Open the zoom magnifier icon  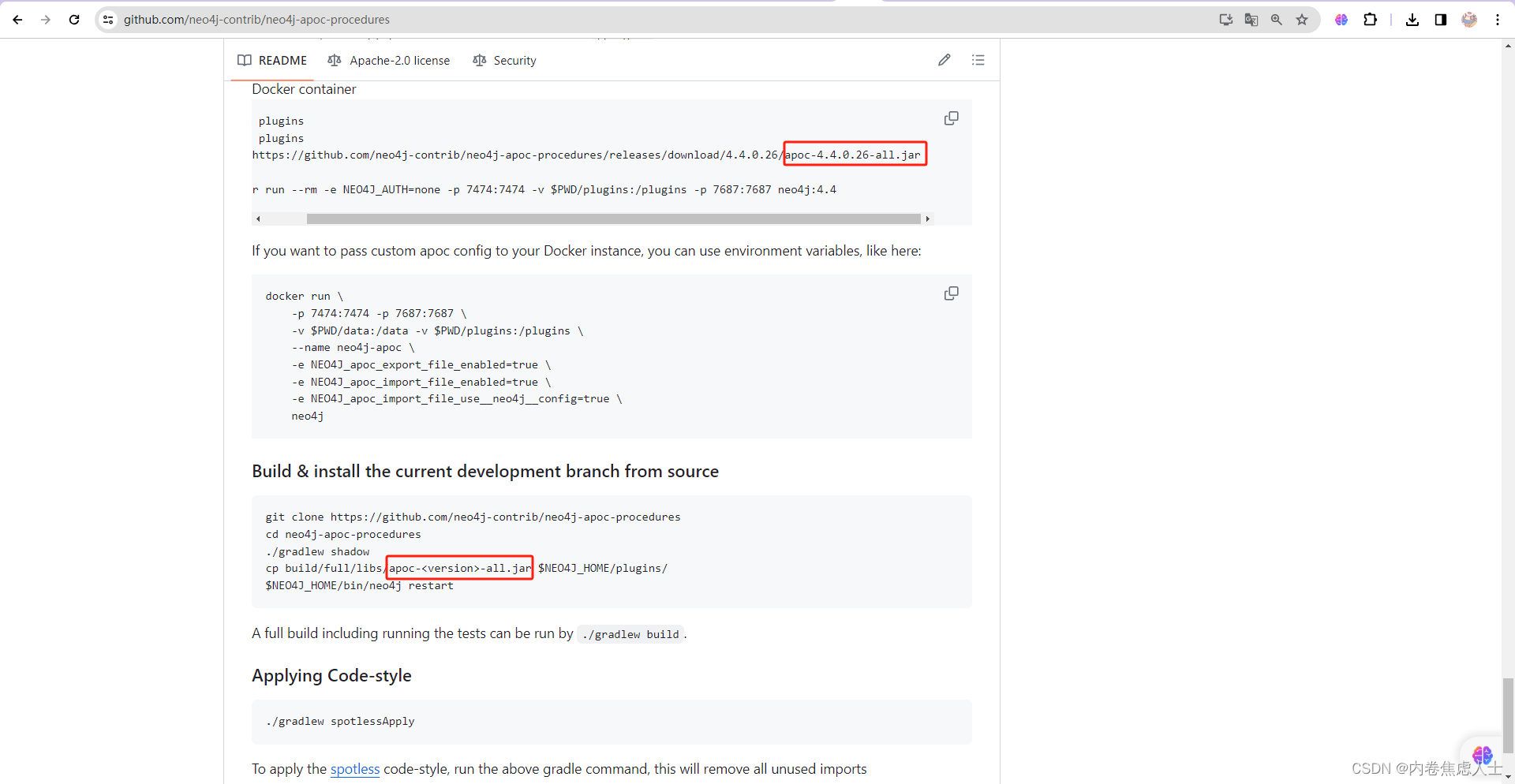pos(1277,20)
